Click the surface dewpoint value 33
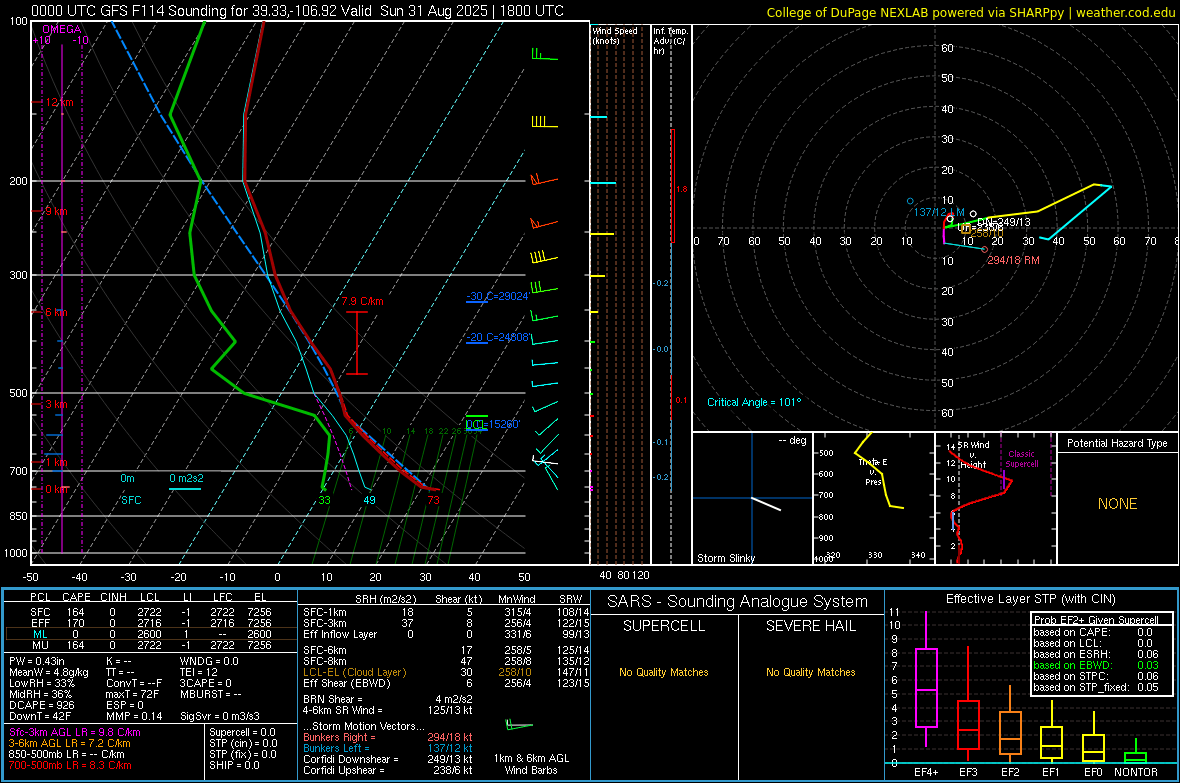Image resolution: width=1180 pixels, height=783 pixels. click(324, 500)
